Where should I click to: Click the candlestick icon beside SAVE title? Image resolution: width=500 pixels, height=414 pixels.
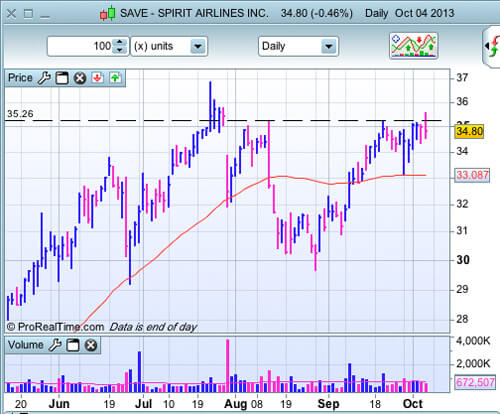pos(108,13)
